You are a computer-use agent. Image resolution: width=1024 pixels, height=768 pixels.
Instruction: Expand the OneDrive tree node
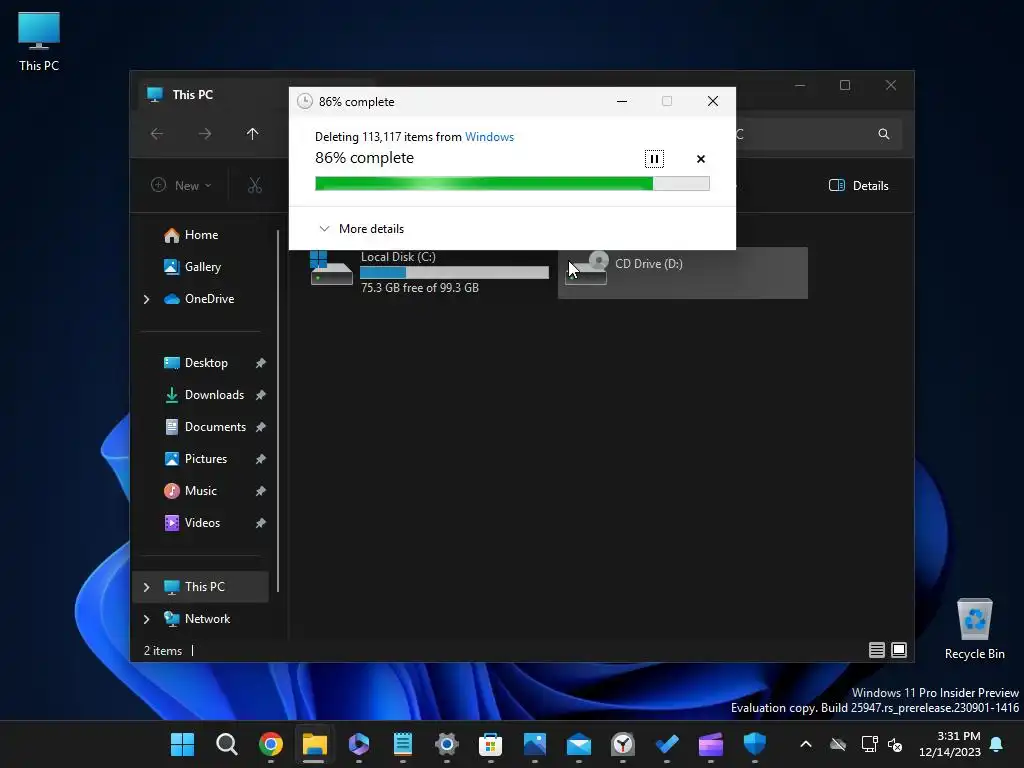[147, 299]
